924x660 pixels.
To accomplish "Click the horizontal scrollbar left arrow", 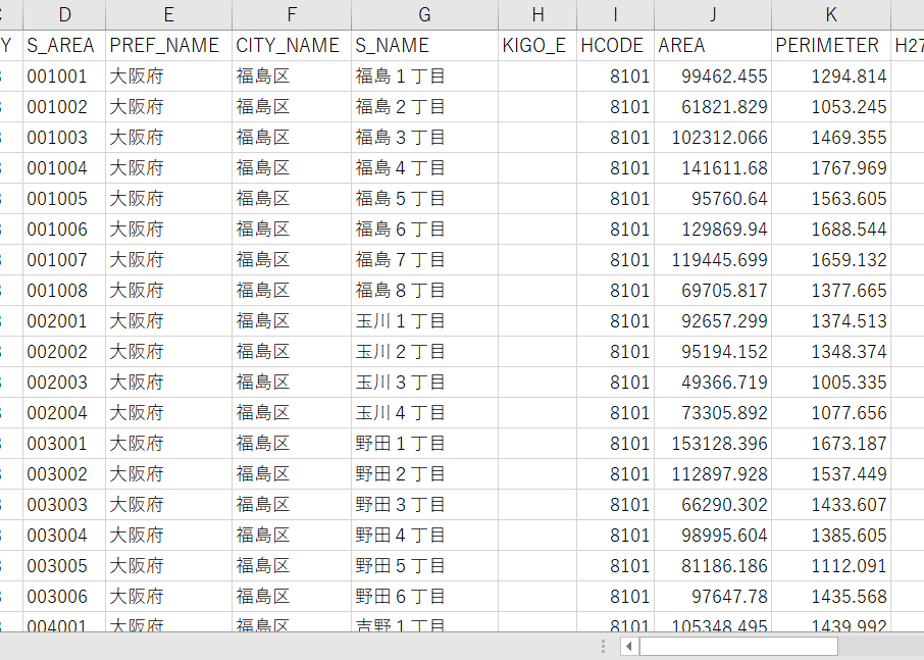I will pos(629,646).
